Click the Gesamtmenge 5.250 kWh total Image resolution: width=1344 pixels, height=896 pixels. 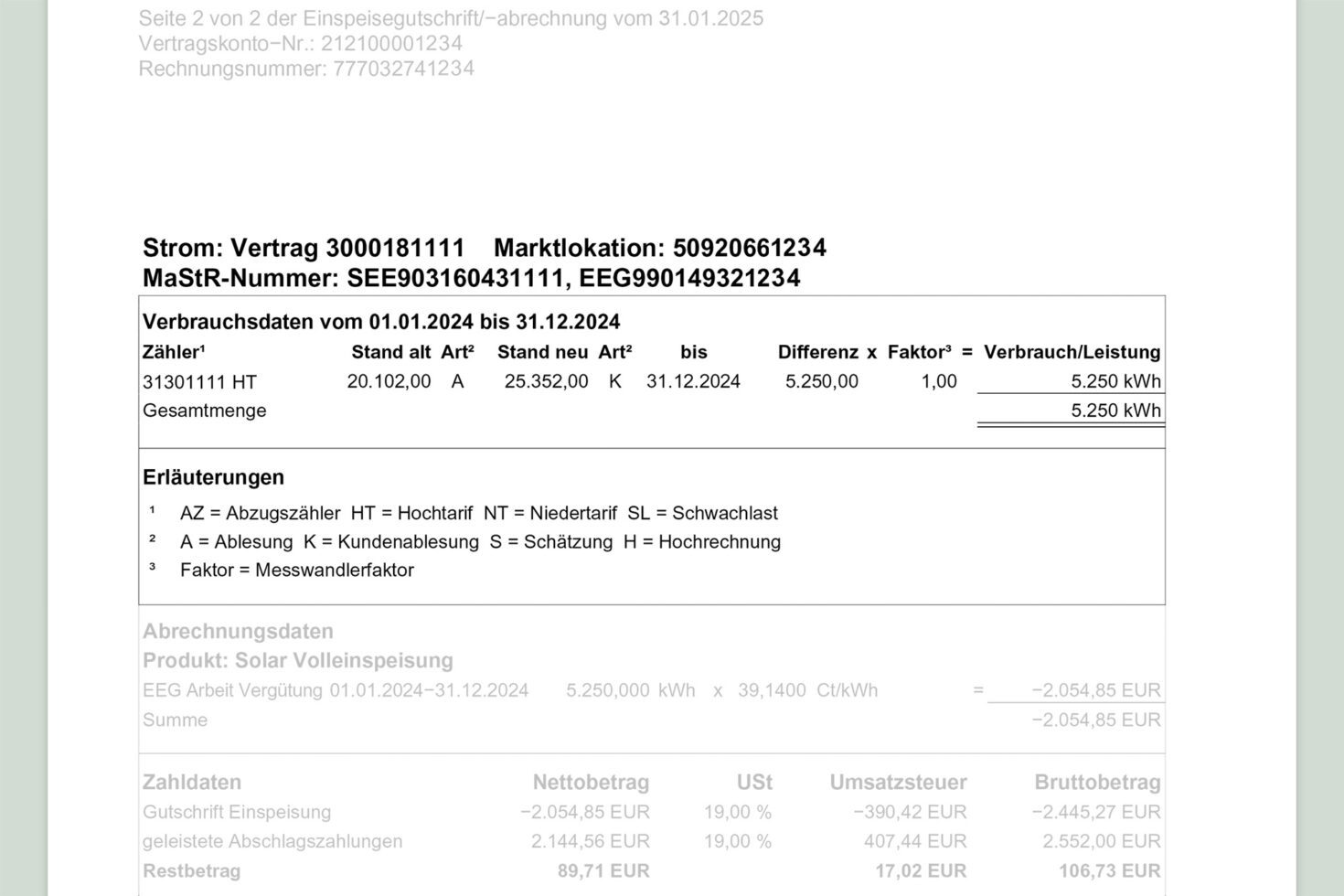point(1115,411)
